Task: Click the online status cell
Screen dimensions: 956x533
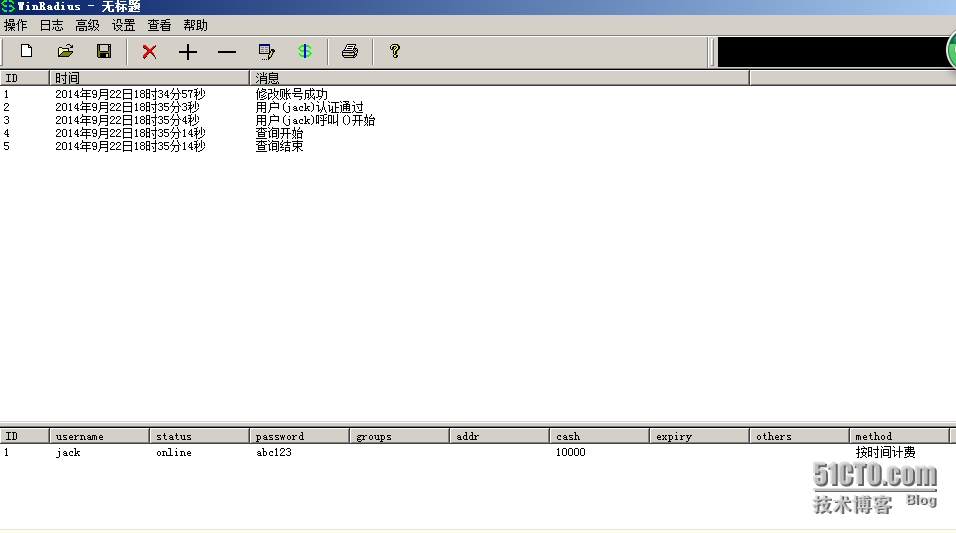Action: 174,453
